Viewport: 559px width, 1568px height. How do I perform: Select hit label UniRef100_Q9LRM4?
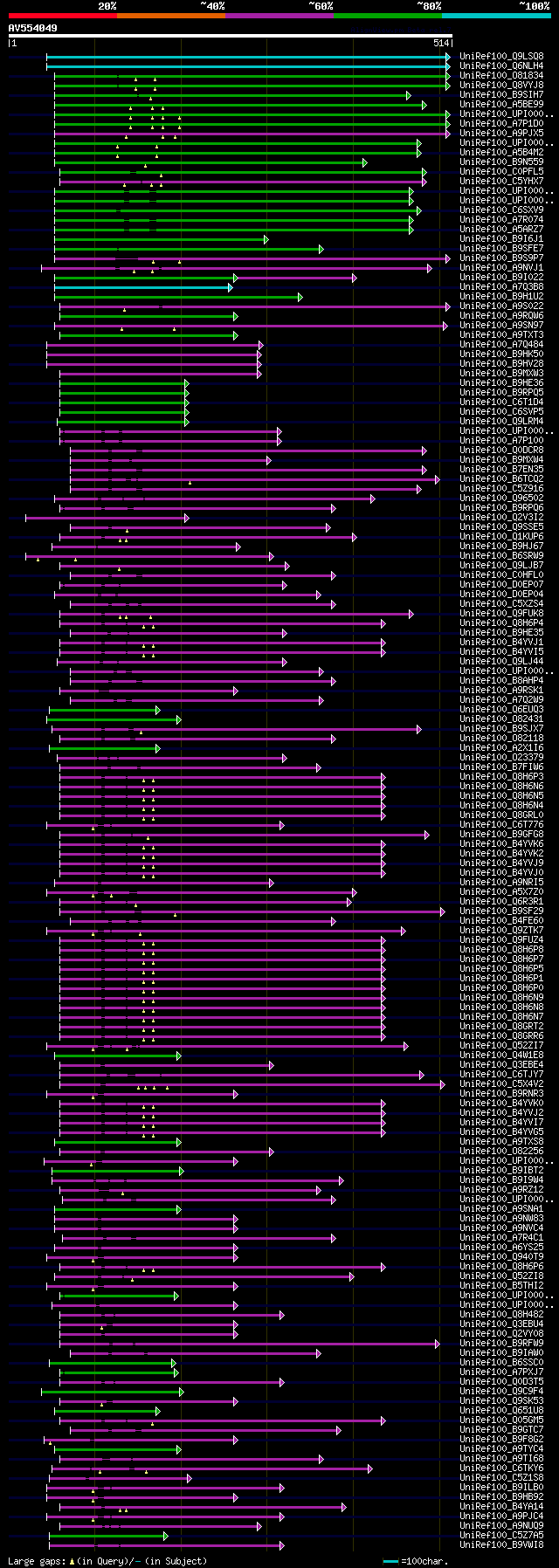coord(501,421)
